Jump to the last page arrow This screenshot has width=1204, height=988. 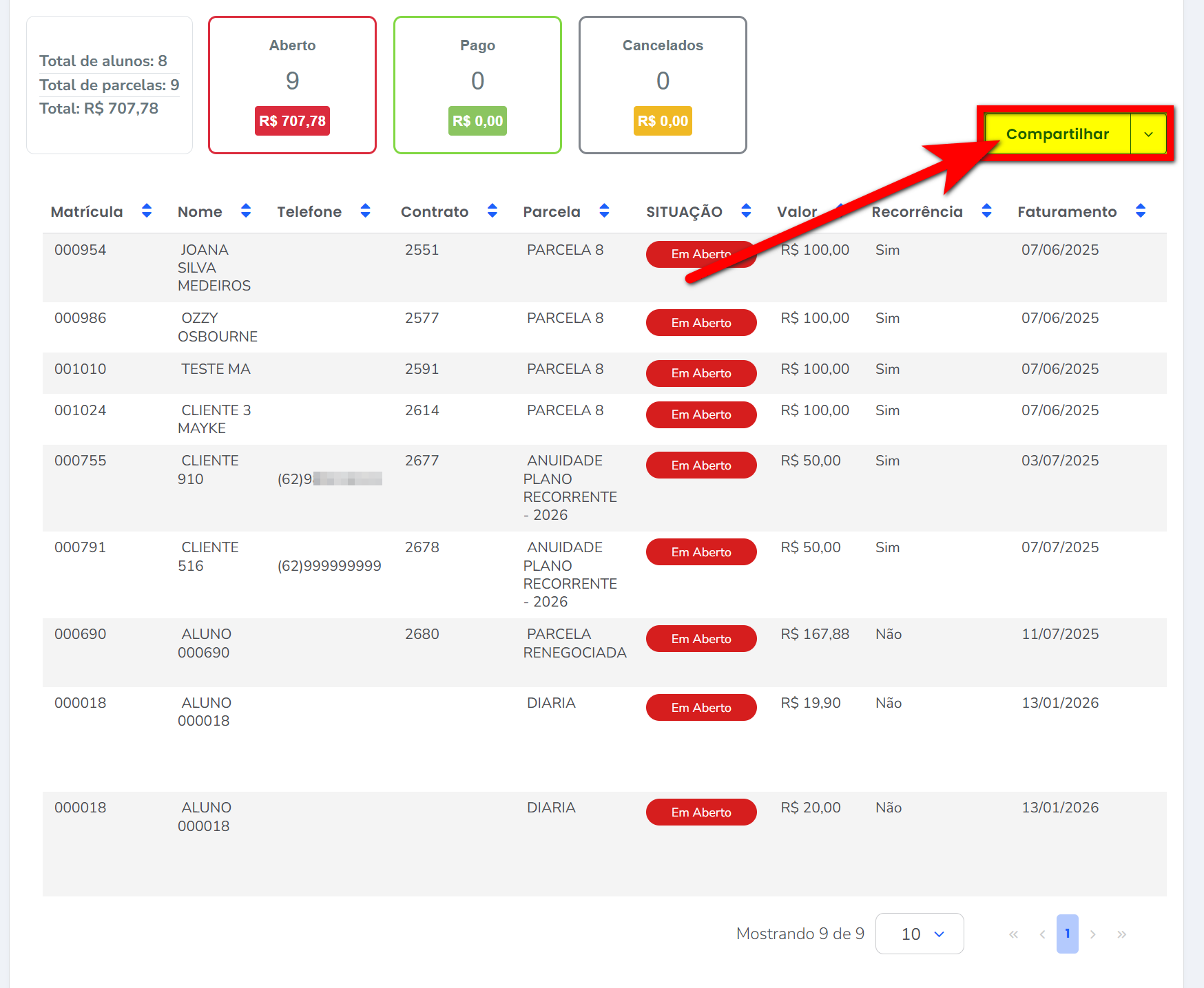click(1121, 934)
